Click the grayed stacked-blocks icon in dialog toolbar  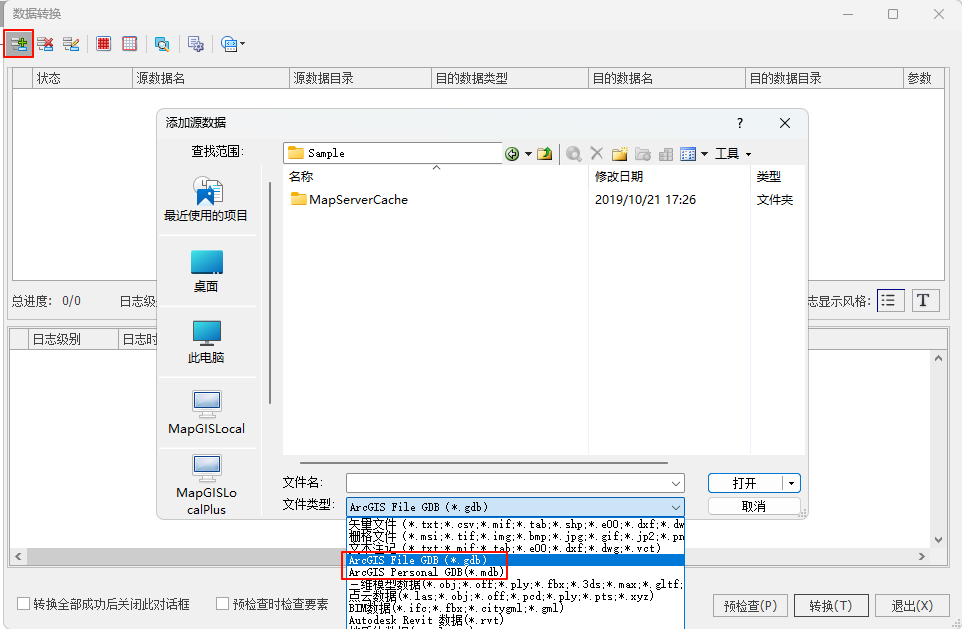pyautogui.click(x=666, y=153)
